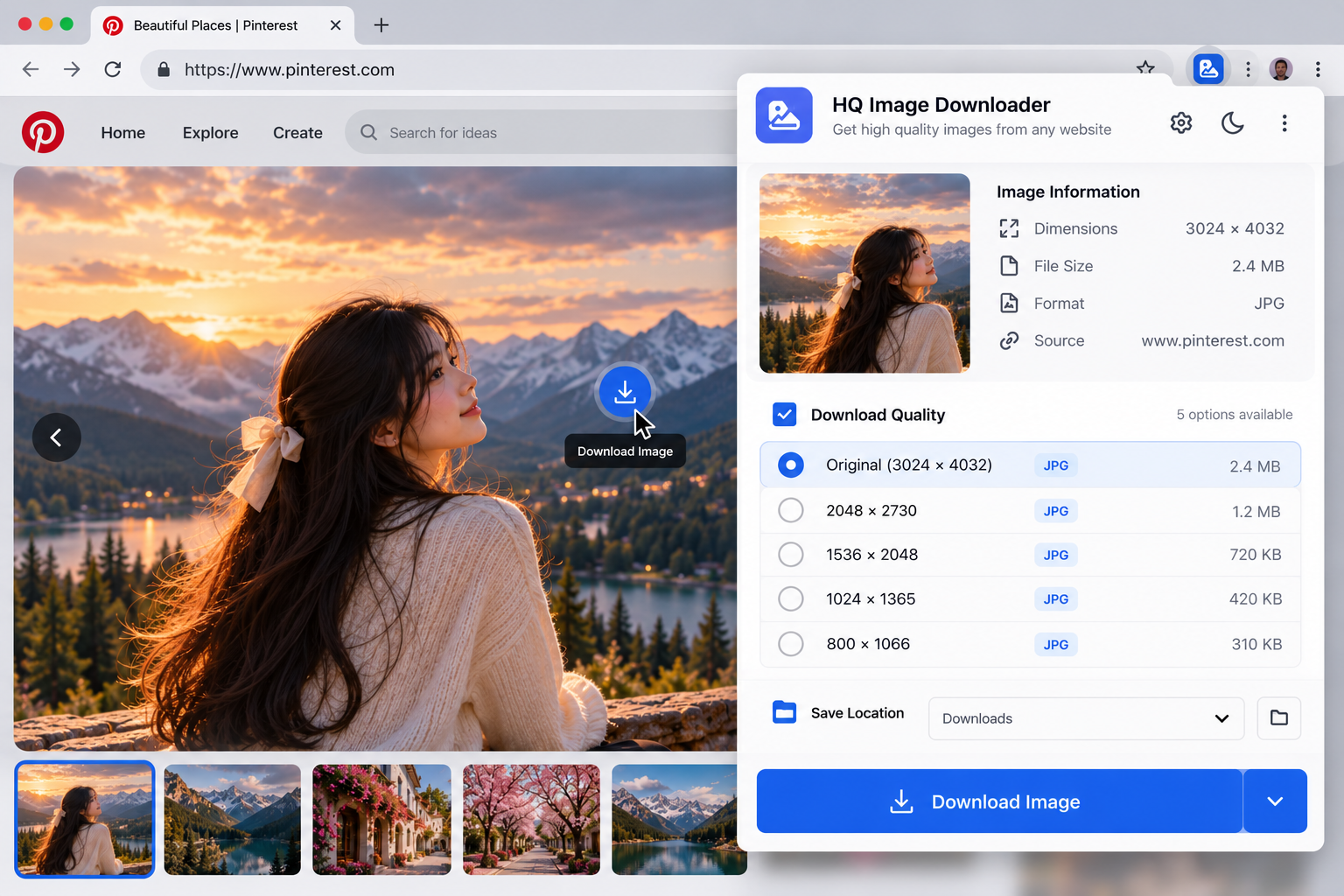Open the Save Location Downloads dropdown
Image resolution: width=1344 pixels, height=896 pixels.
click(x=1086, y=718)
